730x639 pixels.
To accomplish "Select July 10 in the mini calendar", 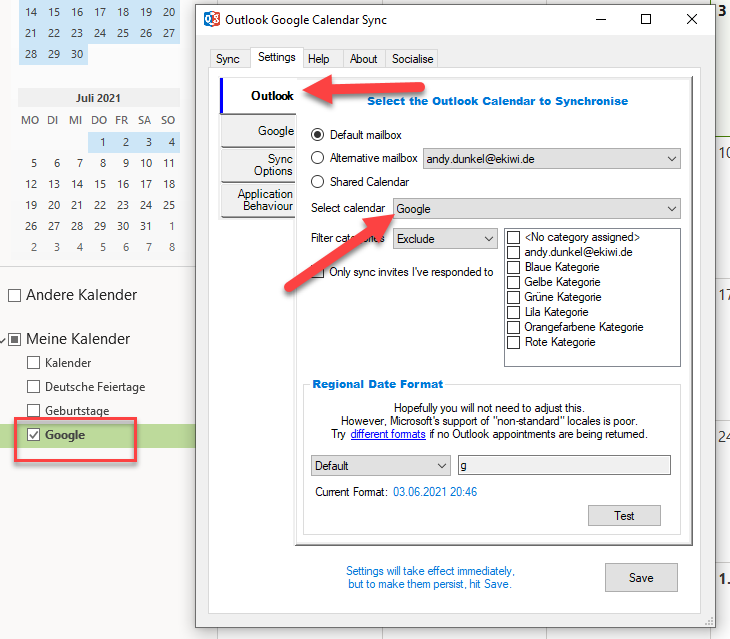I will [x=146, y=163].
